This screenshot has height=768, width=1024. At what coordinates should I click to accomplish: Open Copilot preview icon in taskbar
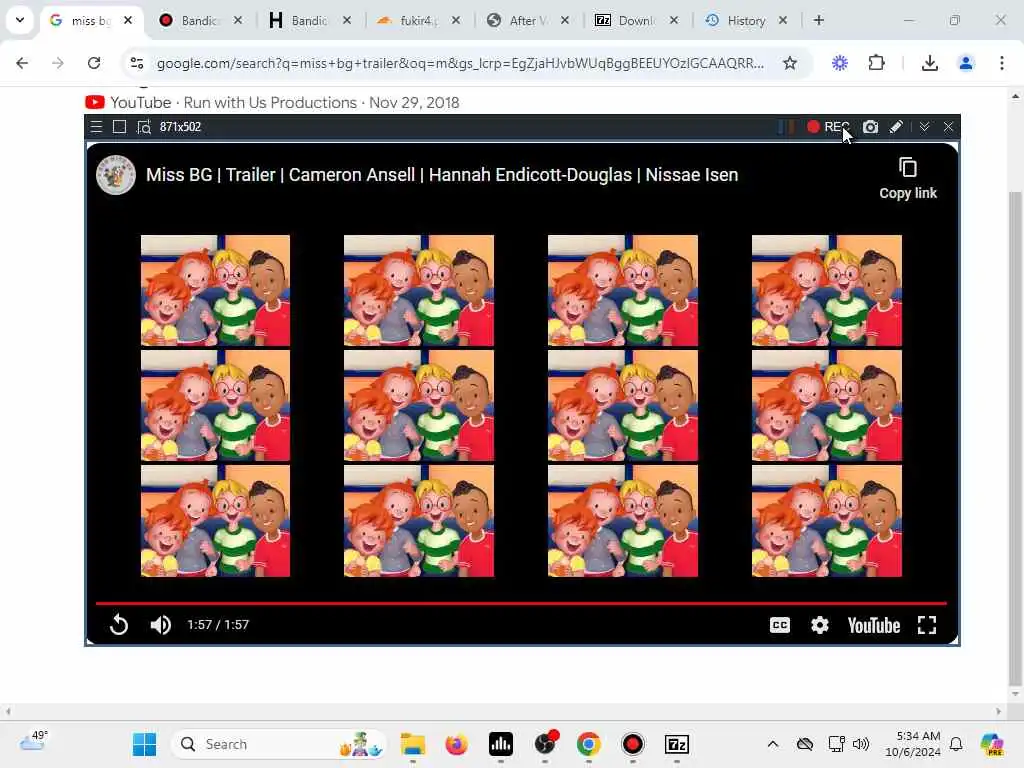pyautogui.click(x=991, y=744)
